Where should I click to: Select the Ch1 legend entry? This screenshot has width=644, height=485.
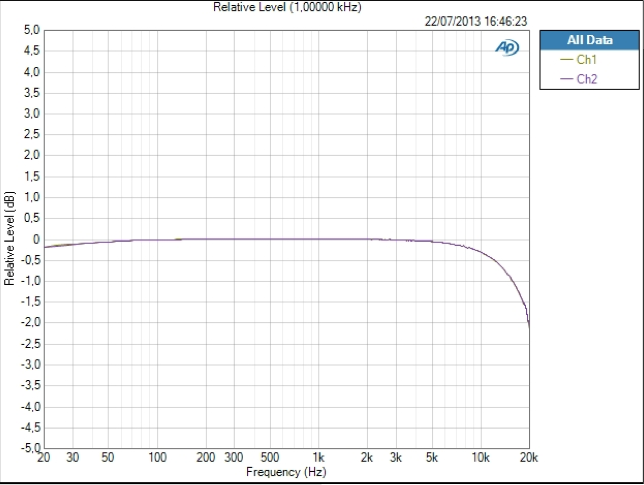(579, 60)
